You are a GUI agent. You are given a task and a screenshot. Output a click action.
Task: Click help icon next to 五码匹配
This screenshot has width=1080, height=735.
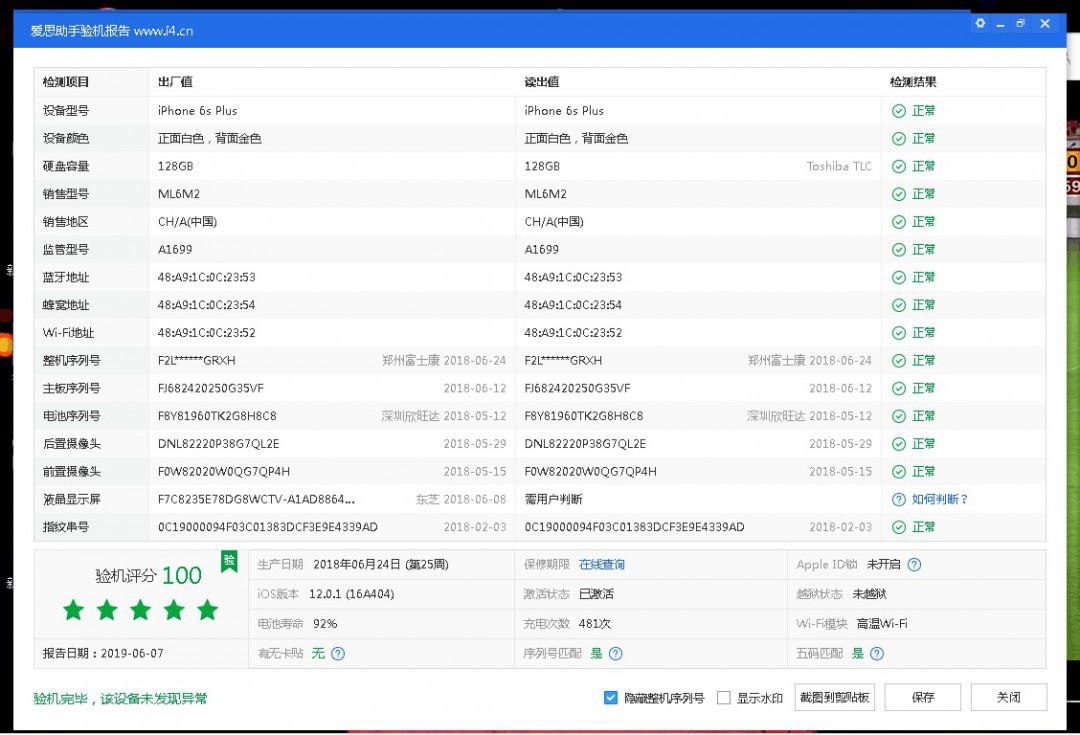click(x=876, y=653)
